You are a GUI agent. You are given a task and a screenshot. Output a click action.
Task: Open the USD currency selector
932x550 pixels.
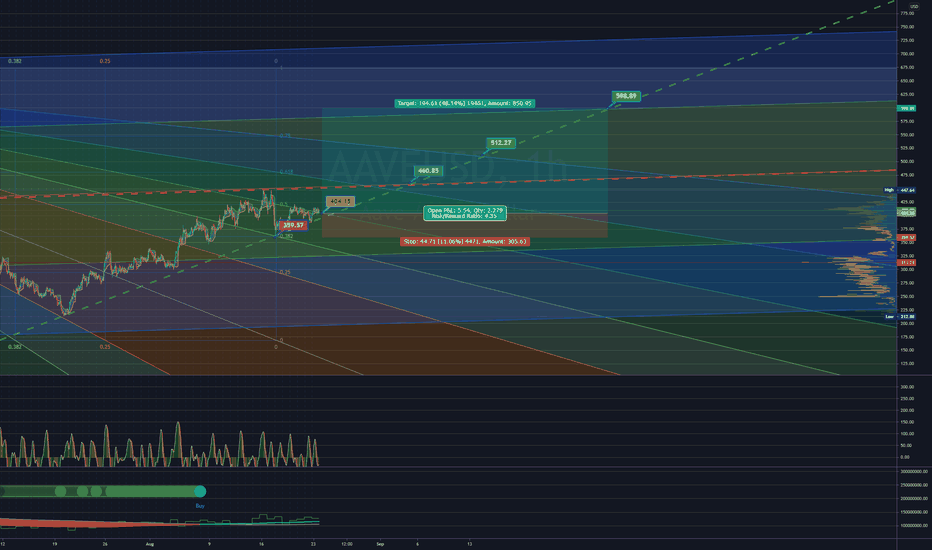click(914, 7)
